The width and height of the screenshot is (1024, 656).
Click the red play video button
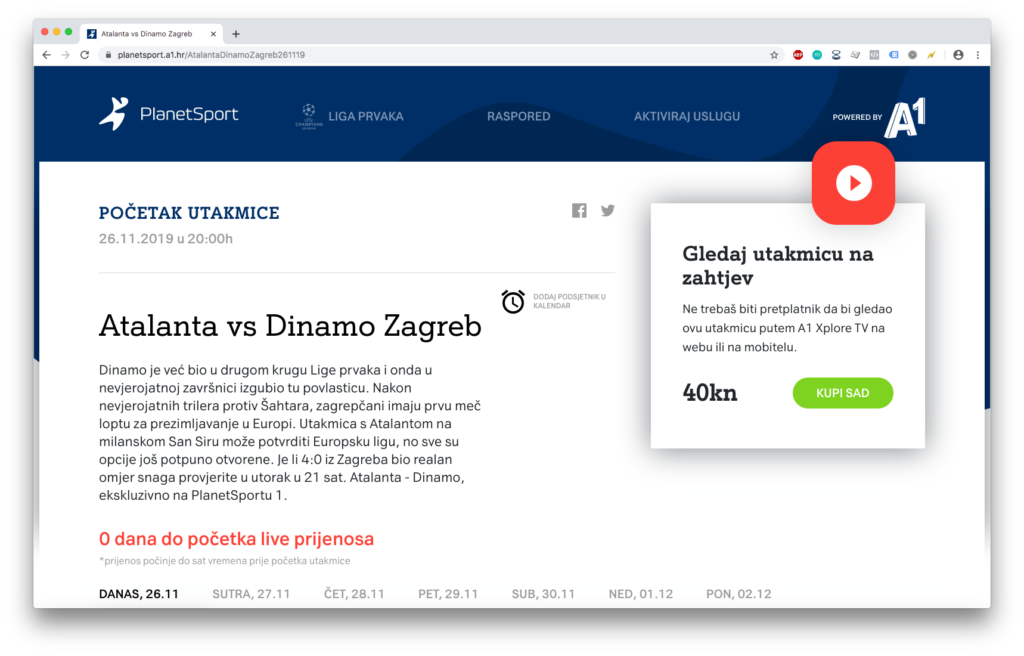[853, 183]
